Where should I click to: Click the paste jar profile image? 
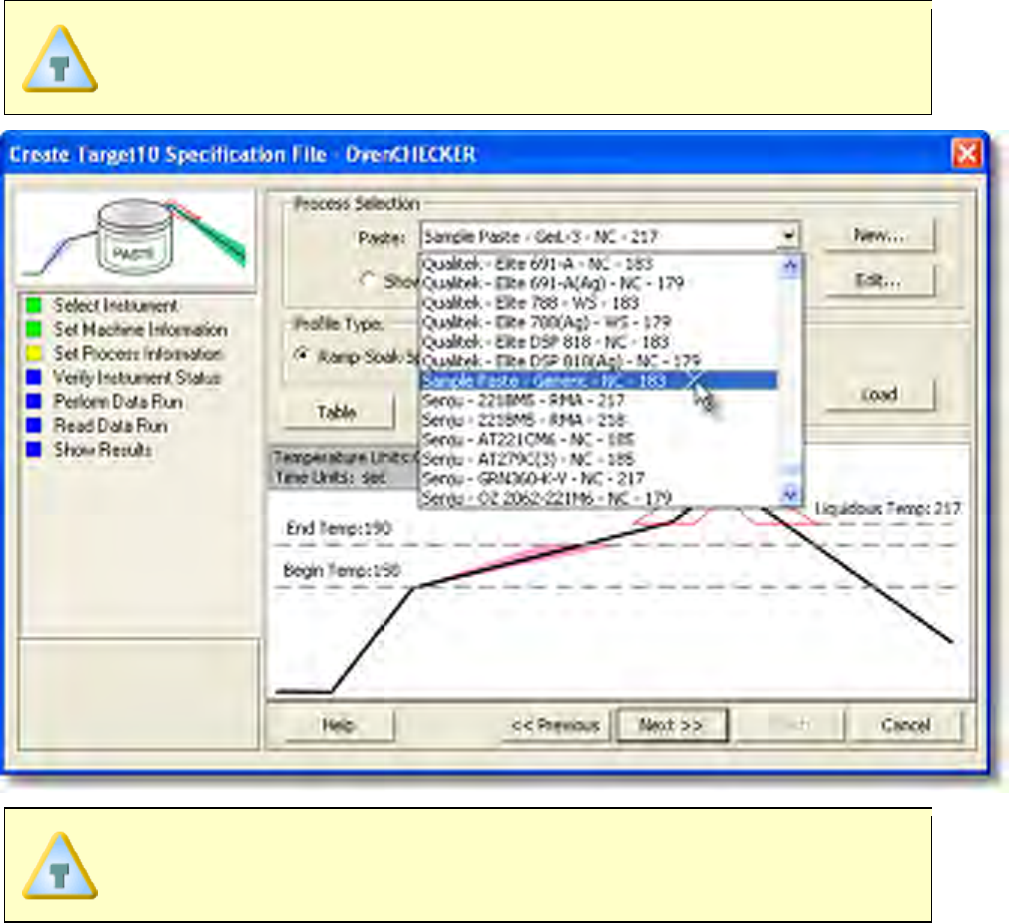tap(136, 238)
